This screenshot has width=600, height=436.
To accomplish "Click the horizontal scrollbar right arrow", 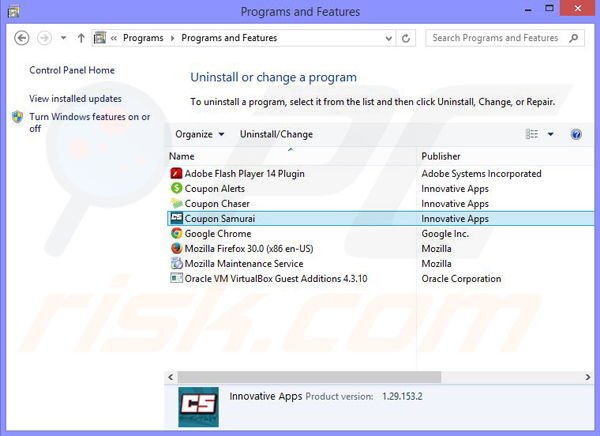I will (588, 377).
